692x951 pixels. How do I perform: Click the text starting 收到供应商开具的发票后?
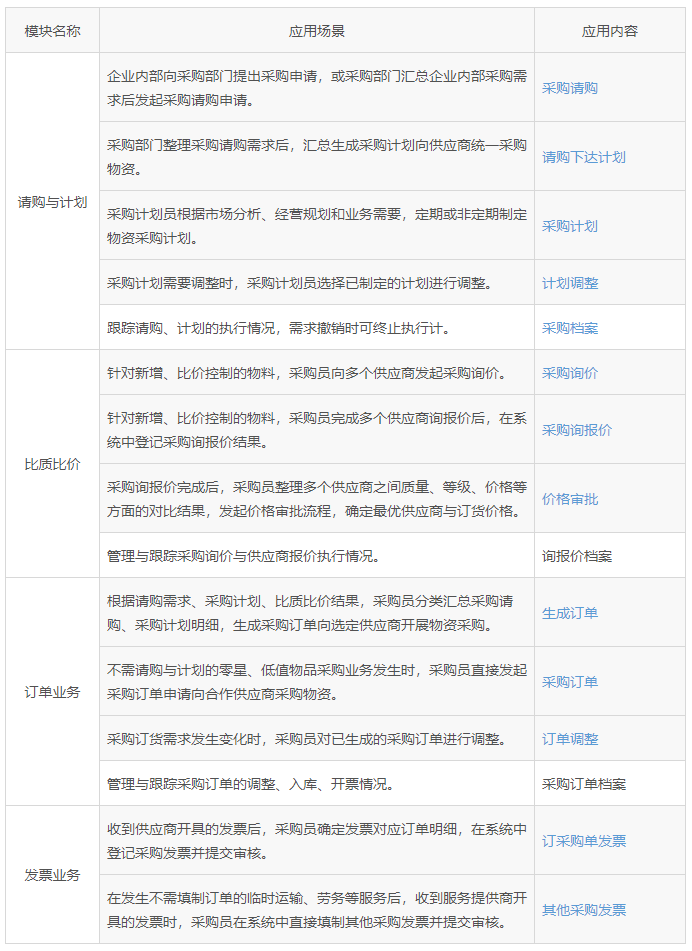pyautogui.click(x=317, y=841)
